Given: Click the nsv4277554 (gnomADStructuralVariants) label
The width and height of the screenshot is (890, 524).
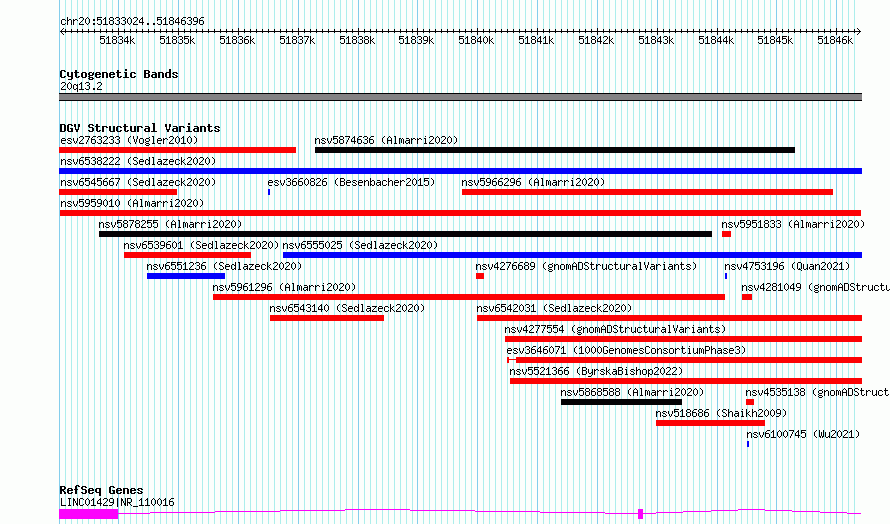Looking at the screenshot, I should click(615, 329).
